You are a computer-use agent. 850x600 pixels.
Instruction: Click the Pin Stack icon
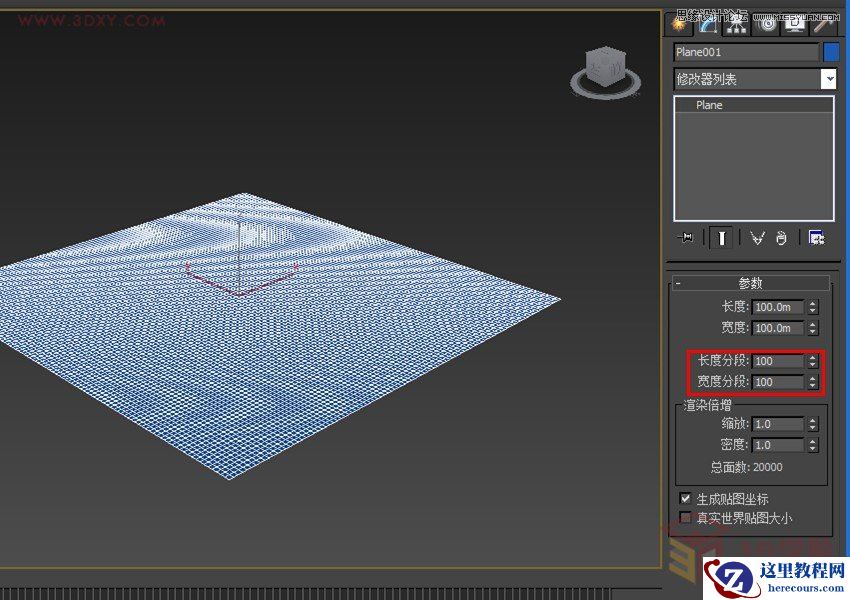point(687,238)
